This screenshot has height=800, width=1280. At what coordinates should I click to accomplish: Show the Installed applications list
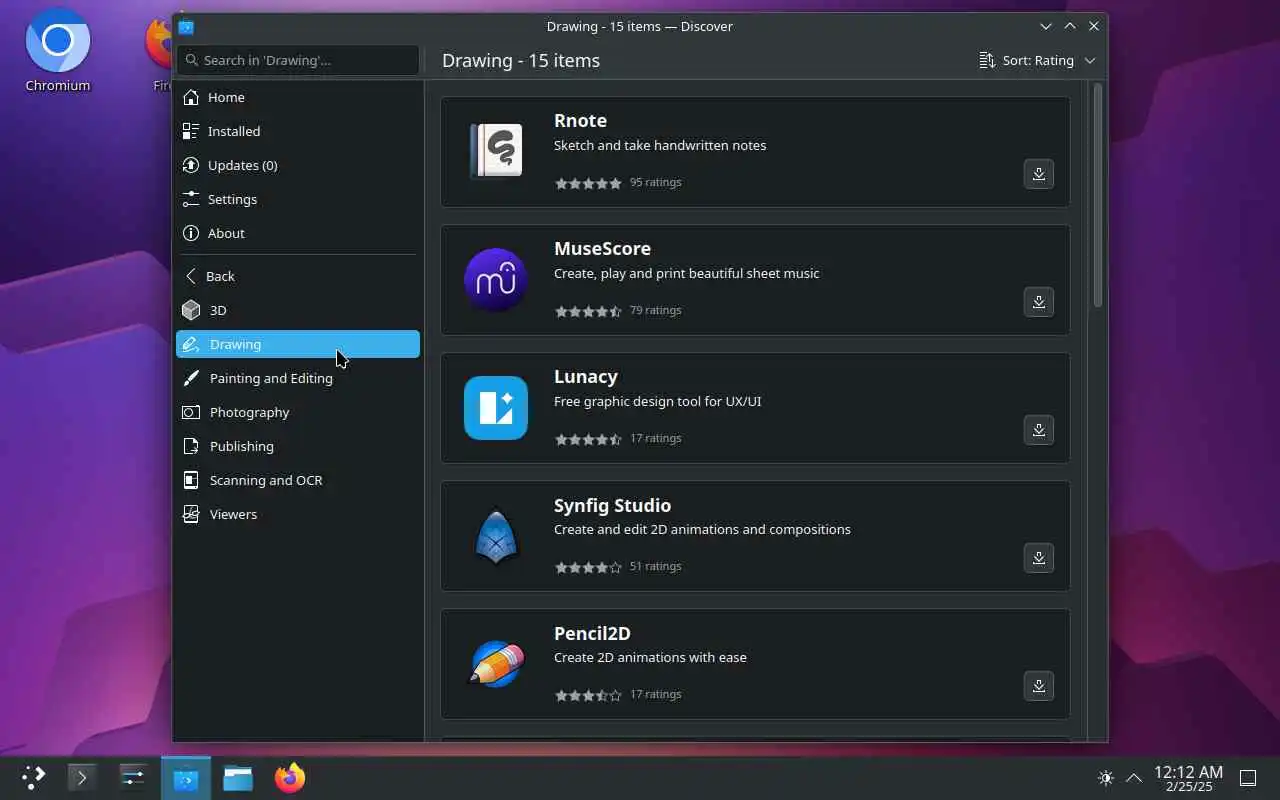[x=298, y=131]
